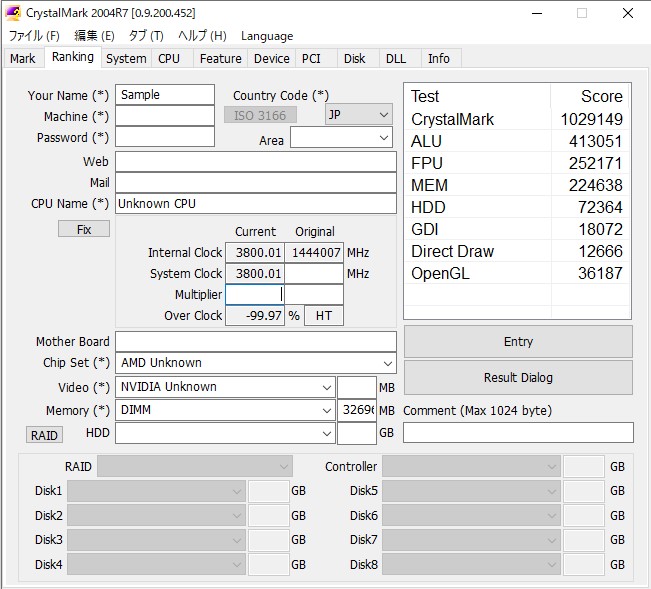Select the ALU score row

pos(517,142)
